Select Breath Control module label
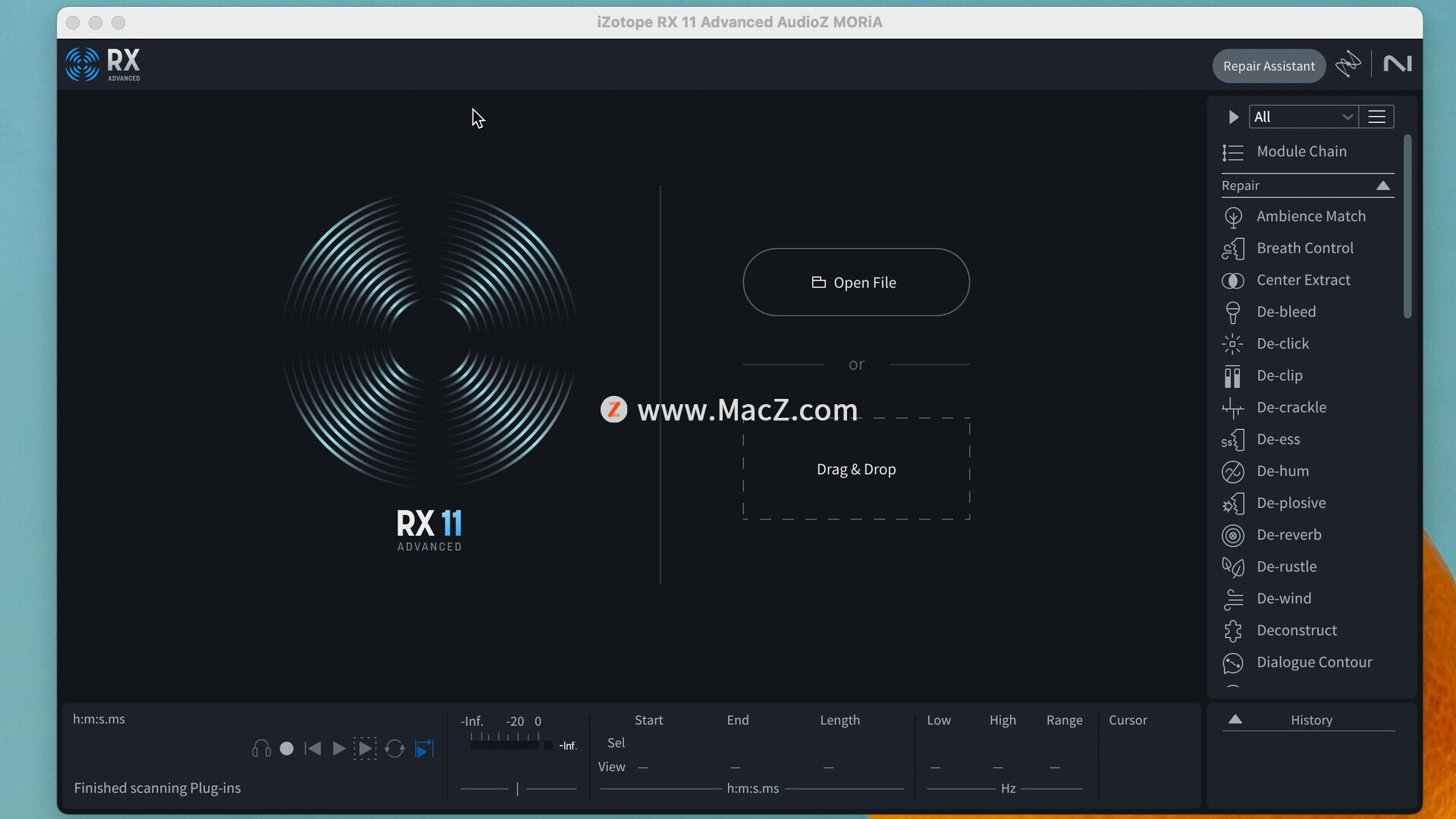The height and width of the screenshot is (819, 1456). click(1304, 248)
